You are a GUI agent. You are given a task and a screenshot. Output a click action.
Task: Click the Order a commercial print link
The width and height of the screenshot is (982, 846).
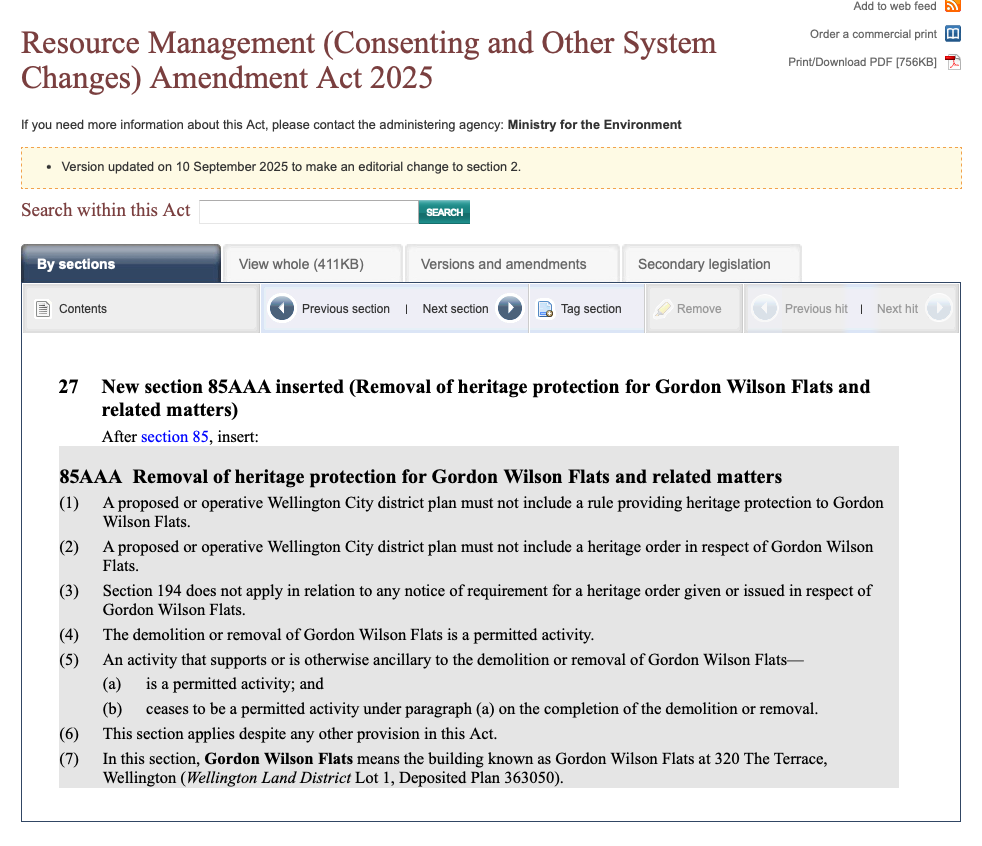[x=873, y=34]
